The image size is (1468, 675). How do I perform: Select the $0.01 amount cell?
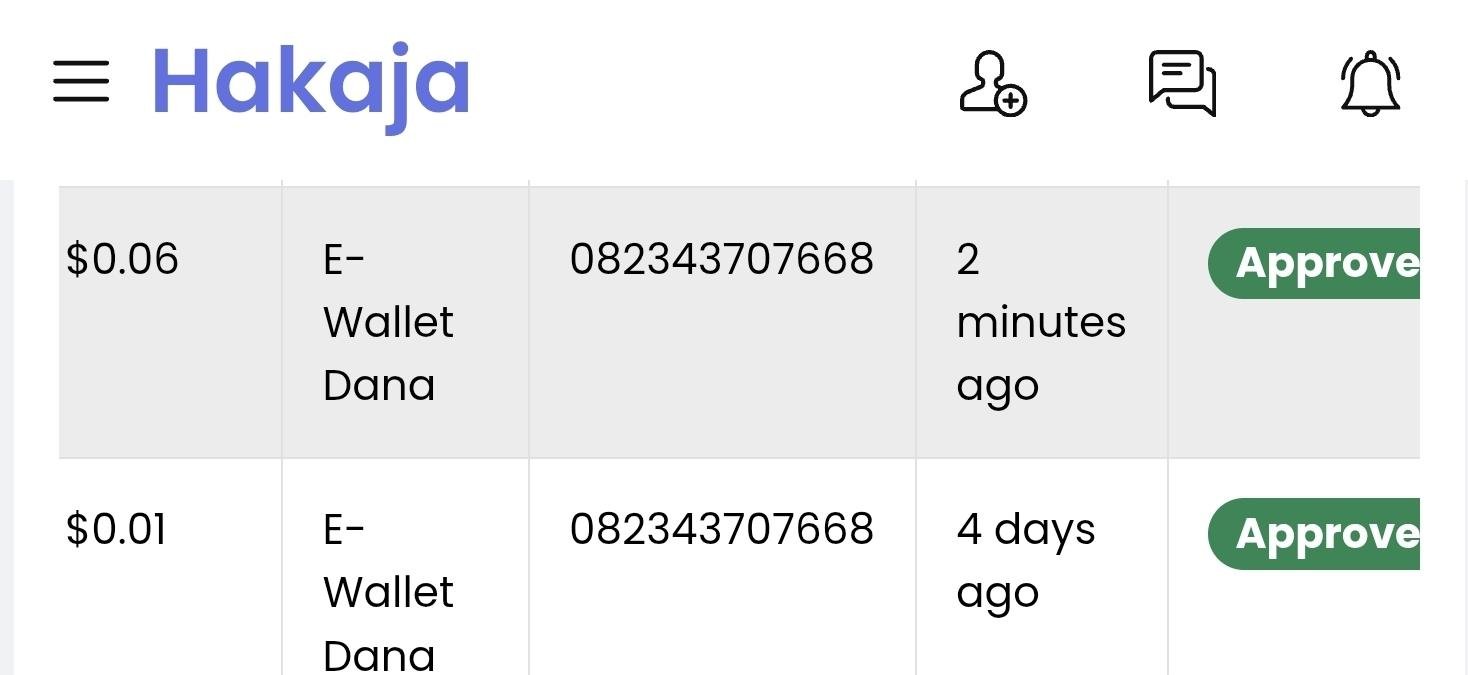coord(116,530)
